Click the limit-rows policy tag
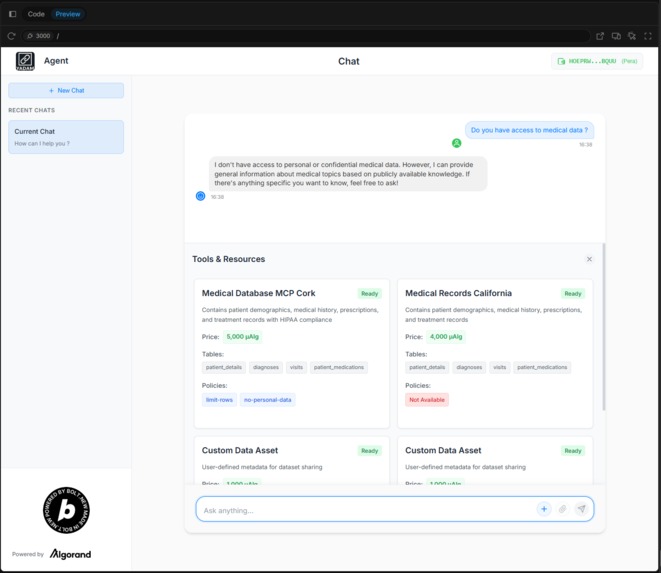This screenshot has width=661, height=573. point(219,400)
